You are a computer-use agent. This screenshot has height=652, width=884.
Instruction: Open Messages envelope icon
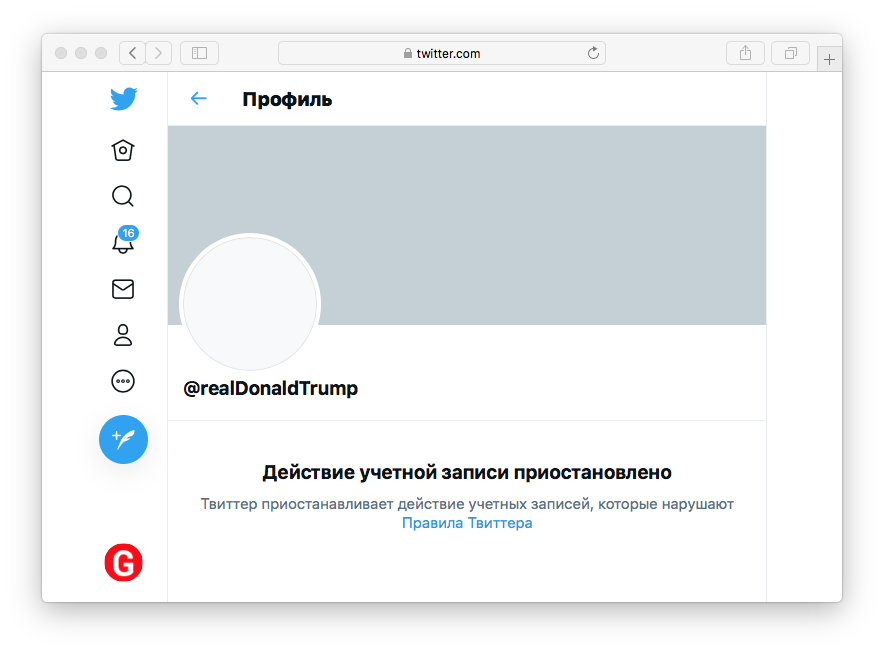click(x=123, y=289)
